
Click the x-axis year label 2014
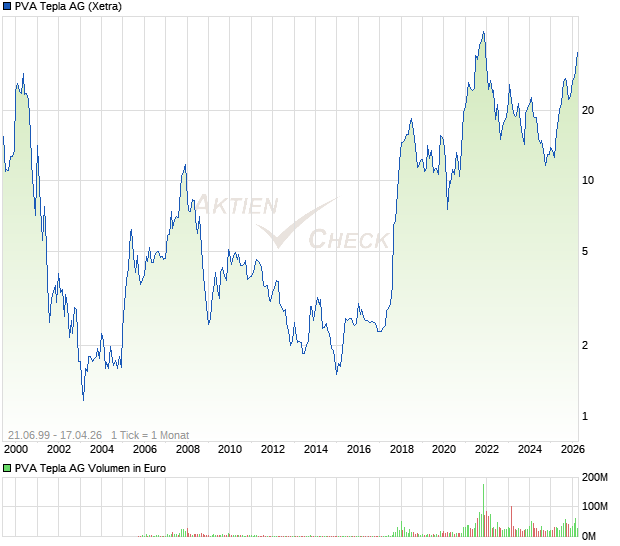(316, 450)
